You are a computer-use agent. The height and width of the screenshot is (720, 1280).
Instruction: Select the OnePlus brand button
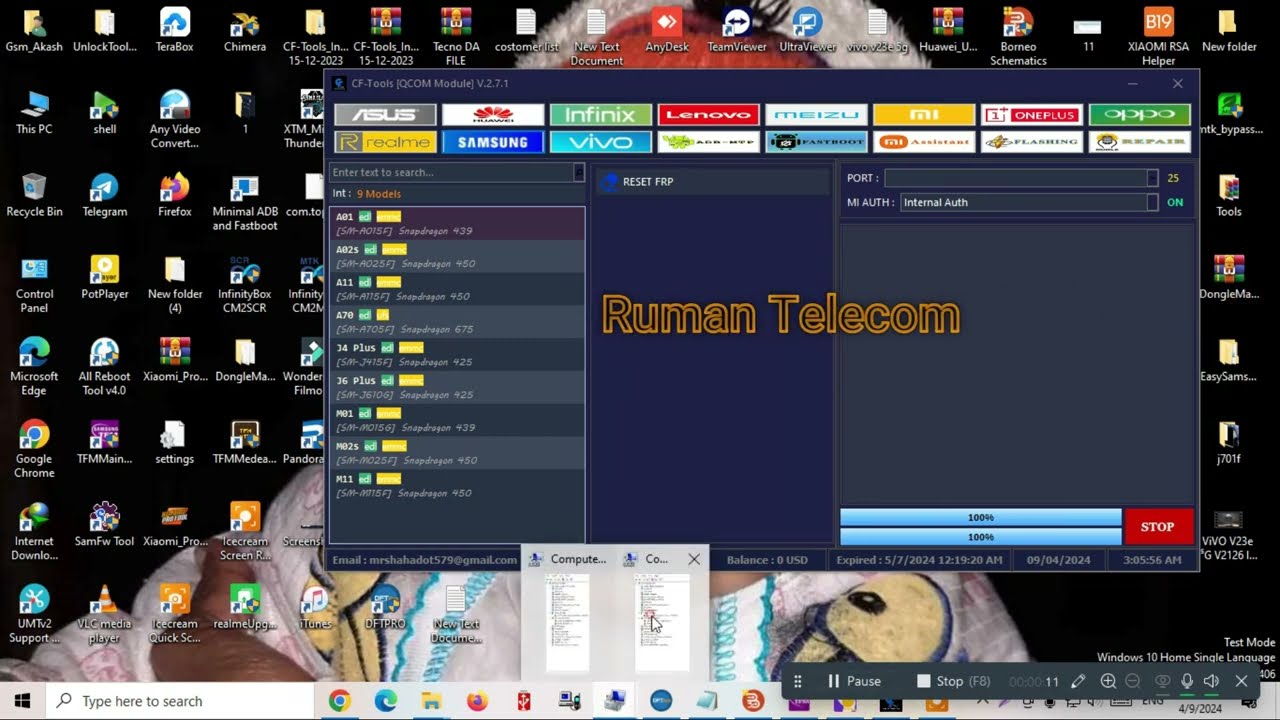1032,115
